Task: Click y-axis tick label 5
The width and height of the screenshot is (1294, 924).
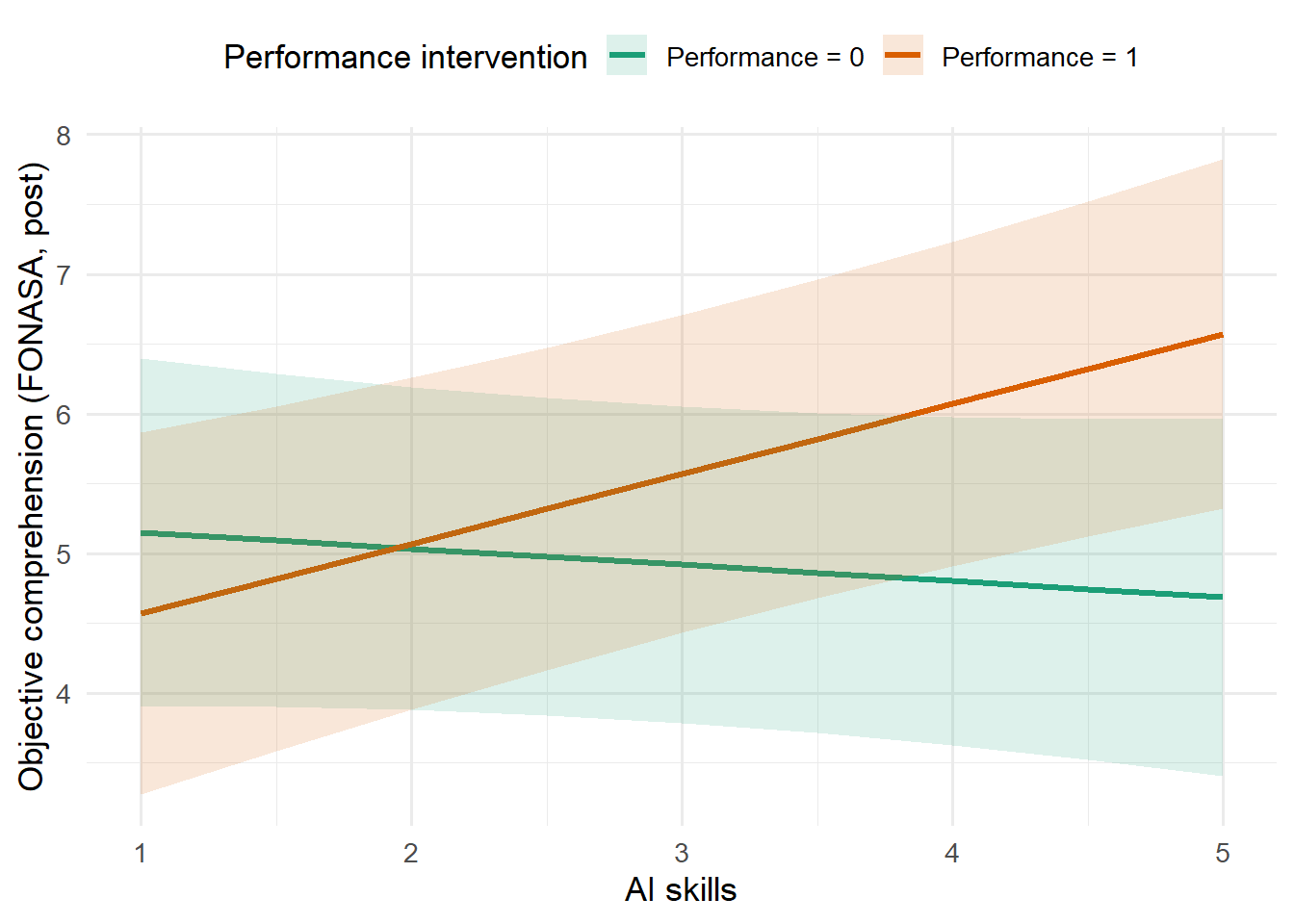Action: [x=64, y=554]
